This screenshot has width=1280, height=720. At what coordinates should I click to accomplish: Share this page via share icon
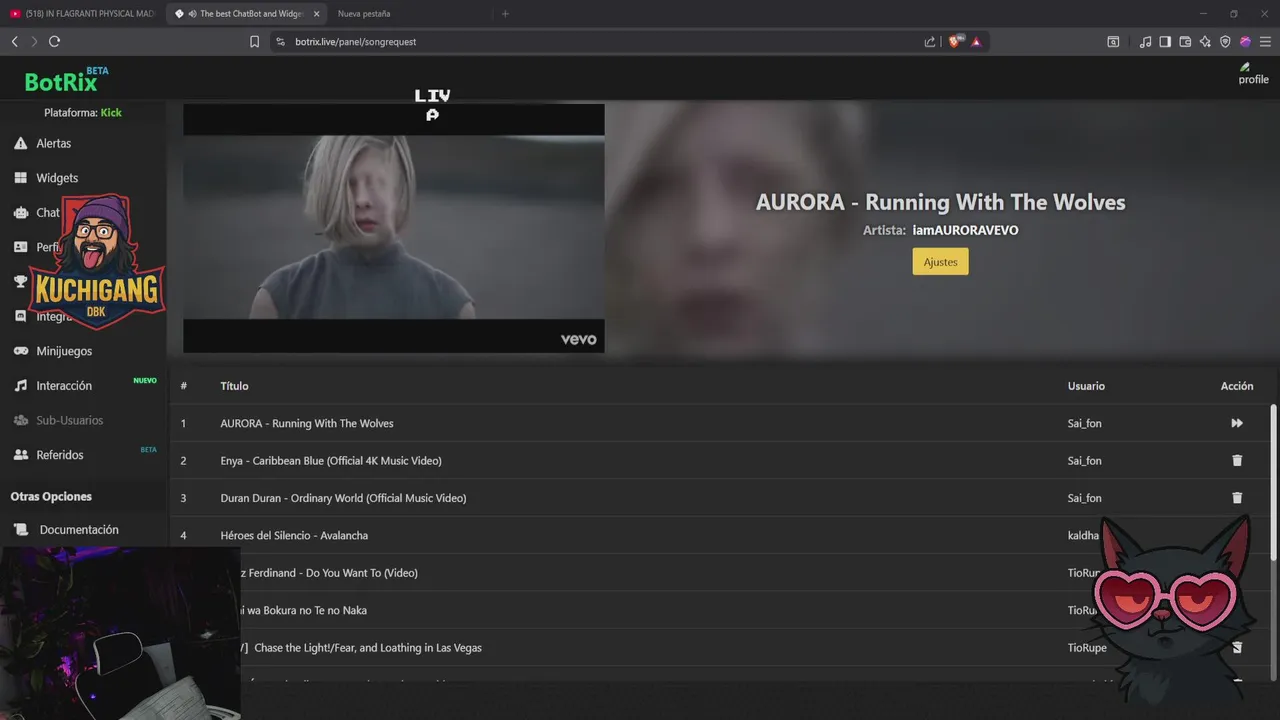pyautogui.click(x=930, y=42)
